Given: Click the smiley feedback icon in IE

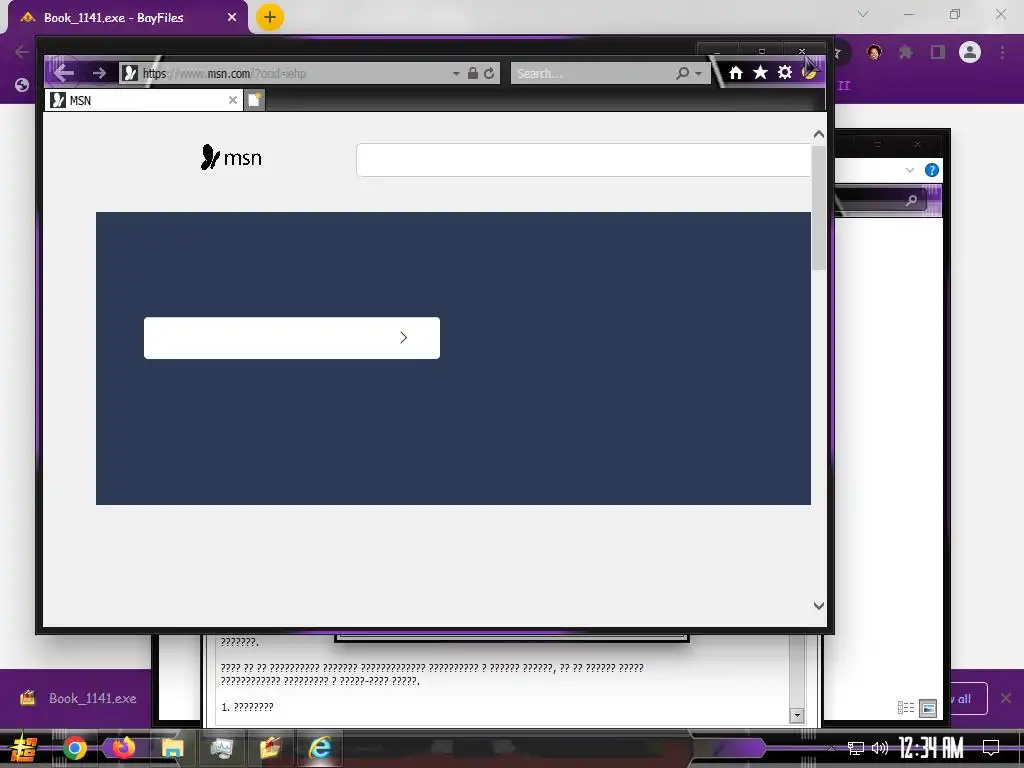Looking at the screenshot, I should coord(808,72).
